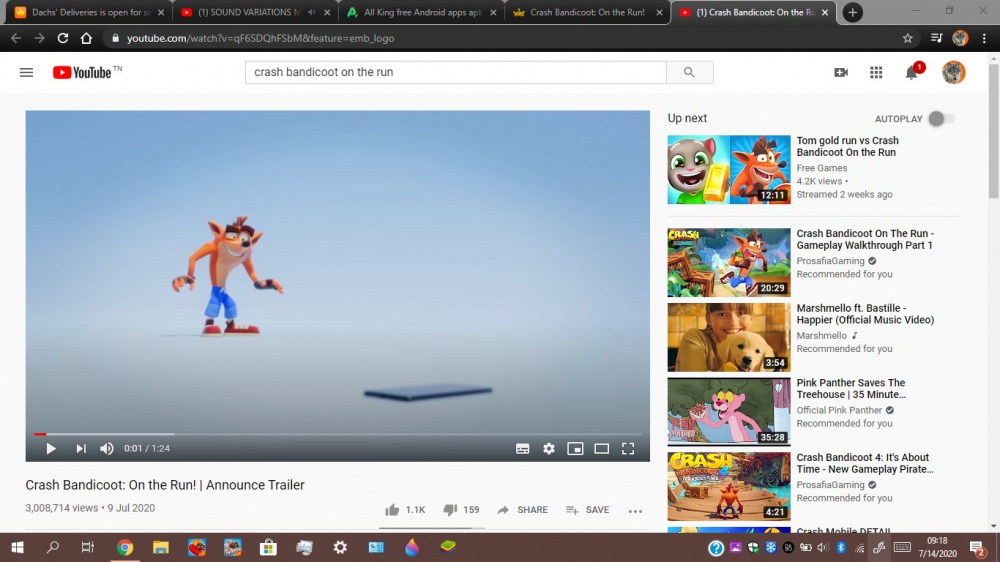Switch to miniplayer mode

[575, 448]
